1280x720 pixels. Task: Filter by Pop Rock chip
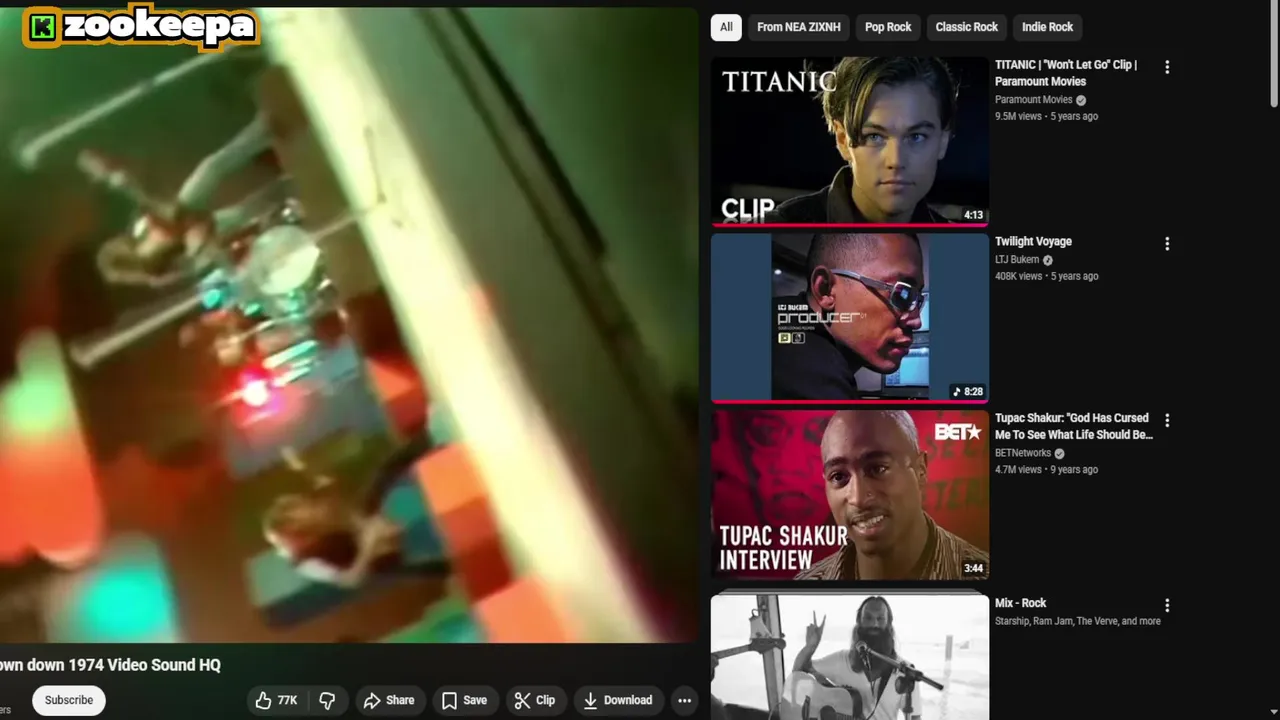(888, 27)
